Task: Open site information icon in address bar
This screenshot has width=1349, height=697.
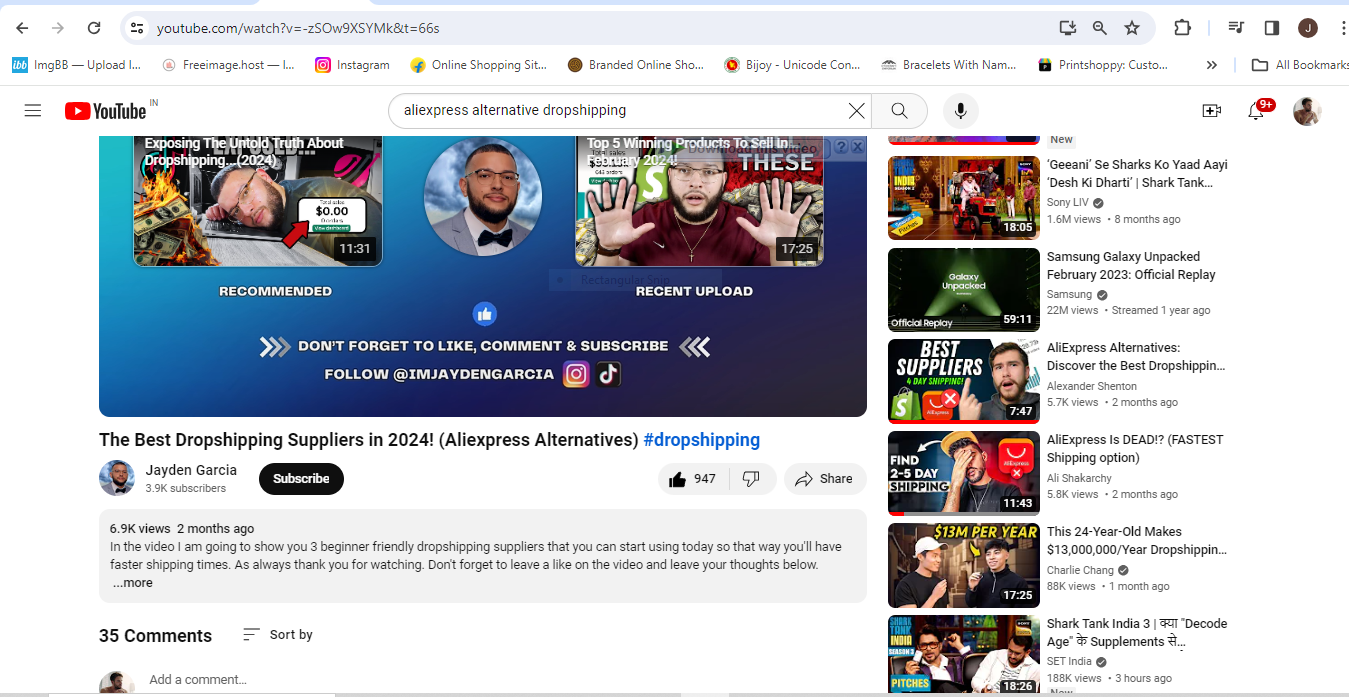Action: click(x=138, y=28)
